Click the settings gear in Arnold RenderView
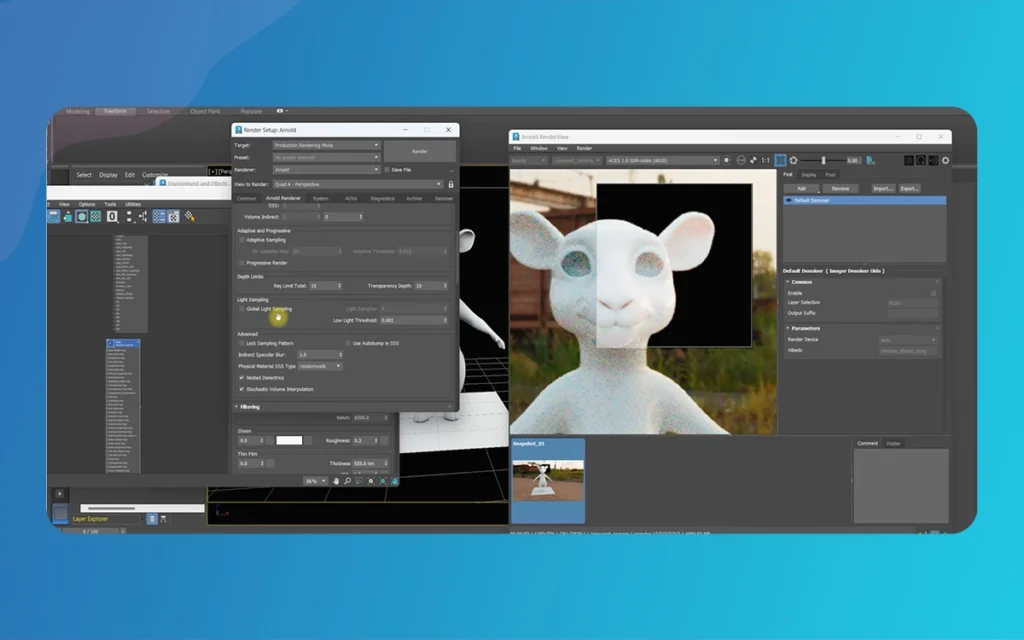 point(945,160)
